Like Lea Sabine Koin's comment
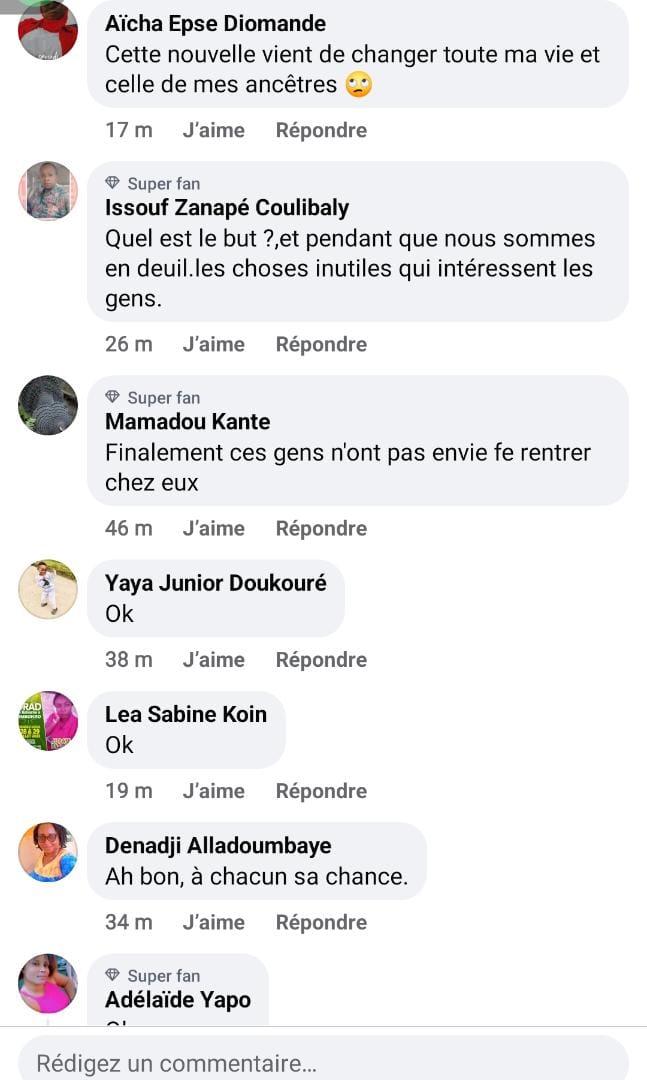 pos(213,791)
